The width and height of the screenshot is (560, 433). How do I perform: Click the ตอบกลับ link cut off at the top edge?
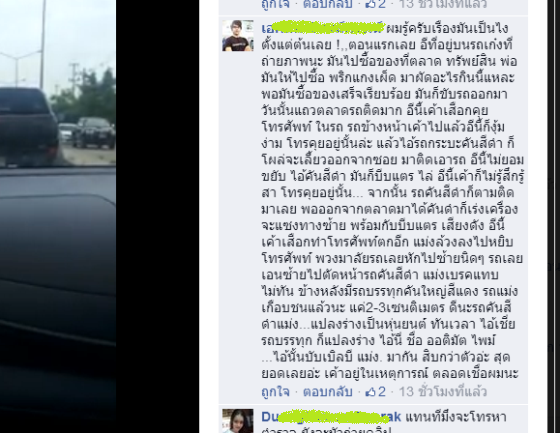click(328, 4)
